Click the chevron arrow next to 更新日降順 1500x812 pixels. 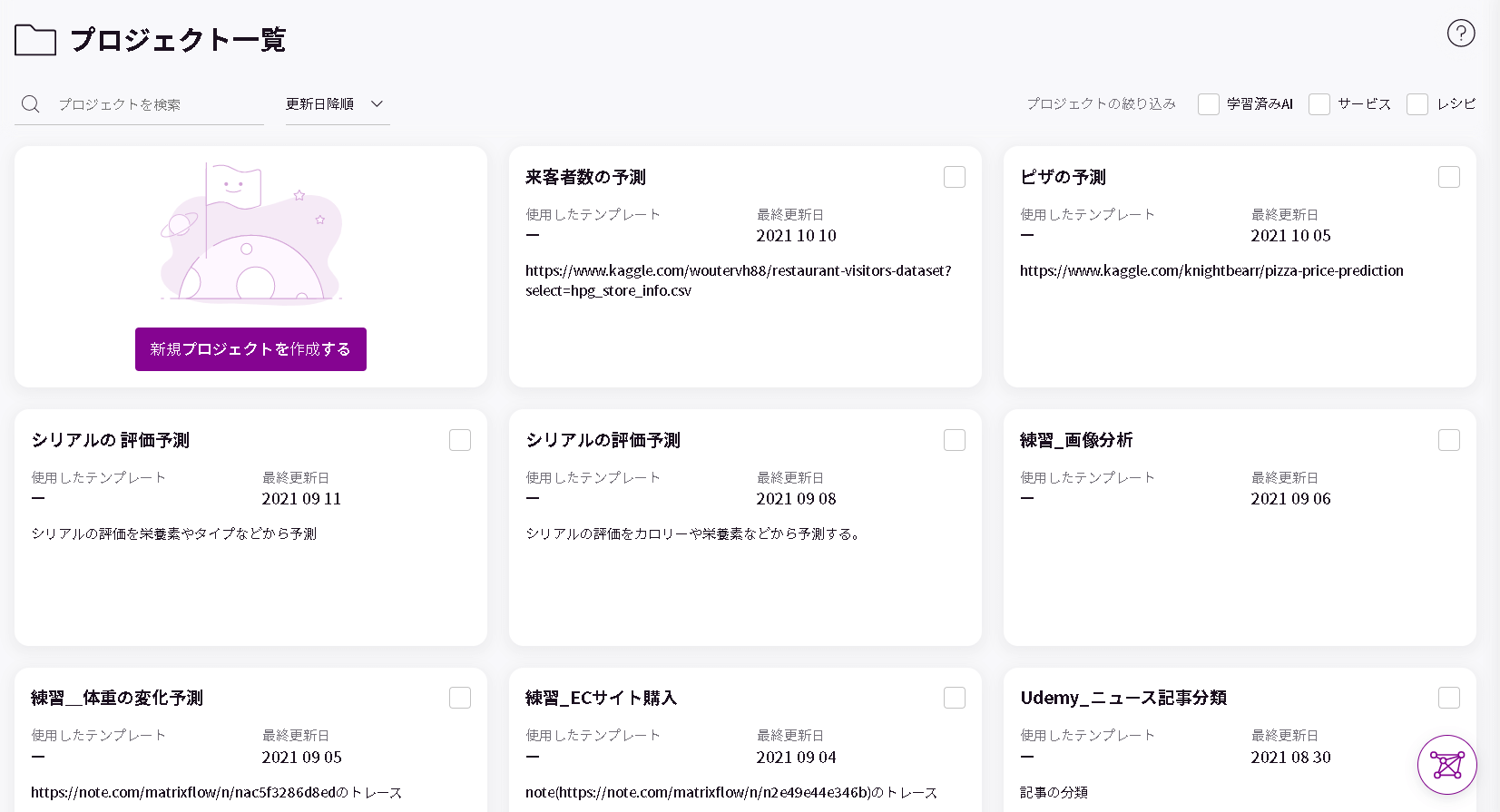pyautogui.click(x=377, y=103)
